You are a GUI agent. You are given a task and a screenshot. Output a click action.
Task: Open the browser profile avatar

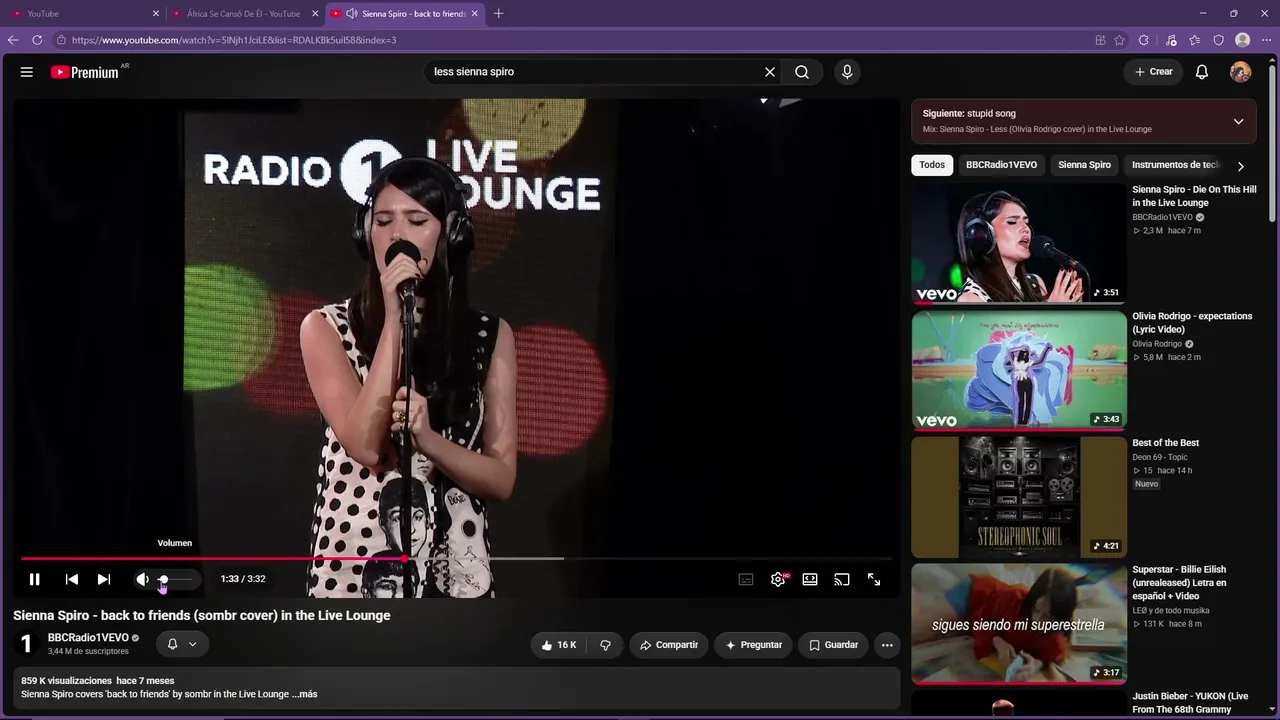tap(1243, 40)
